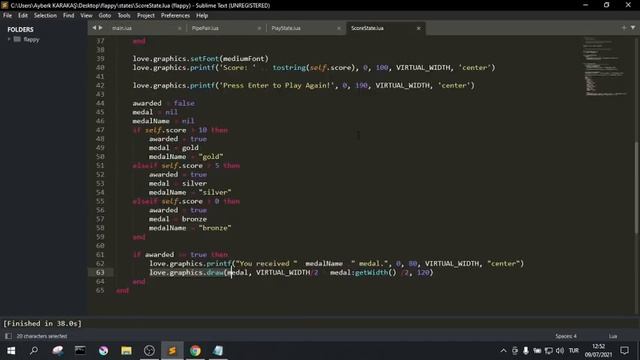640x360 pixels.
Task: Click mediumFont on line 39
Action: click(x=244, y=59)
